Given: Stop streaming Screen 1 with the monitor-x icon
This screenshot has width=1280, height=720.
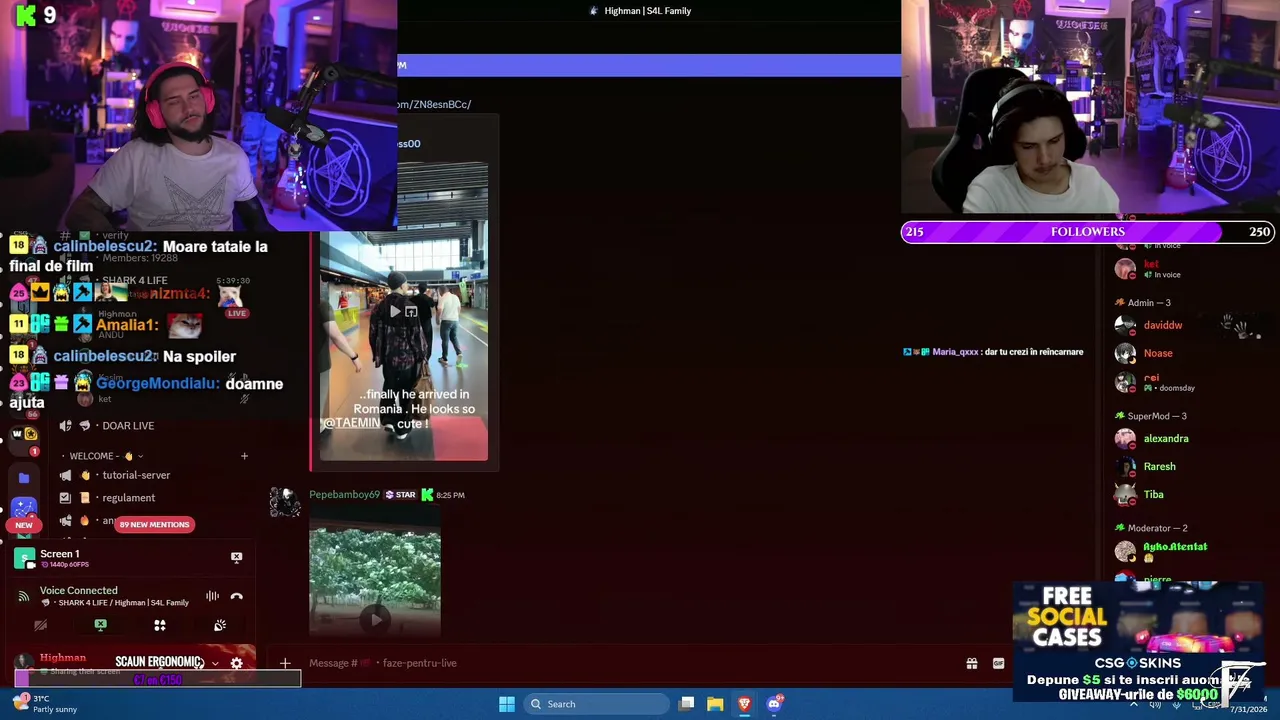Looking at the screenshot, I should click(x=236, y=557).
